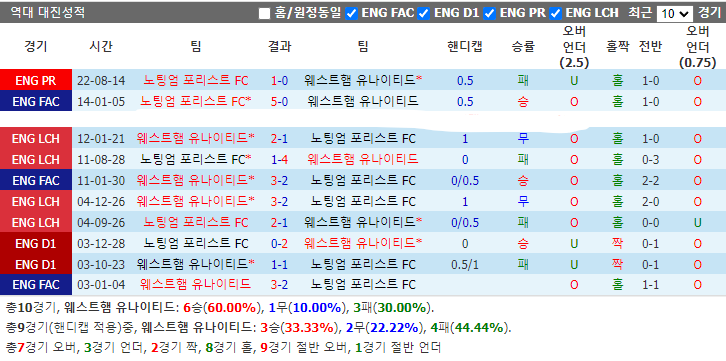Click the ENG FAC league tag for 14-01-05
Image resolution: width=726 pixels, height=361 pixels.
click(36, 101)
